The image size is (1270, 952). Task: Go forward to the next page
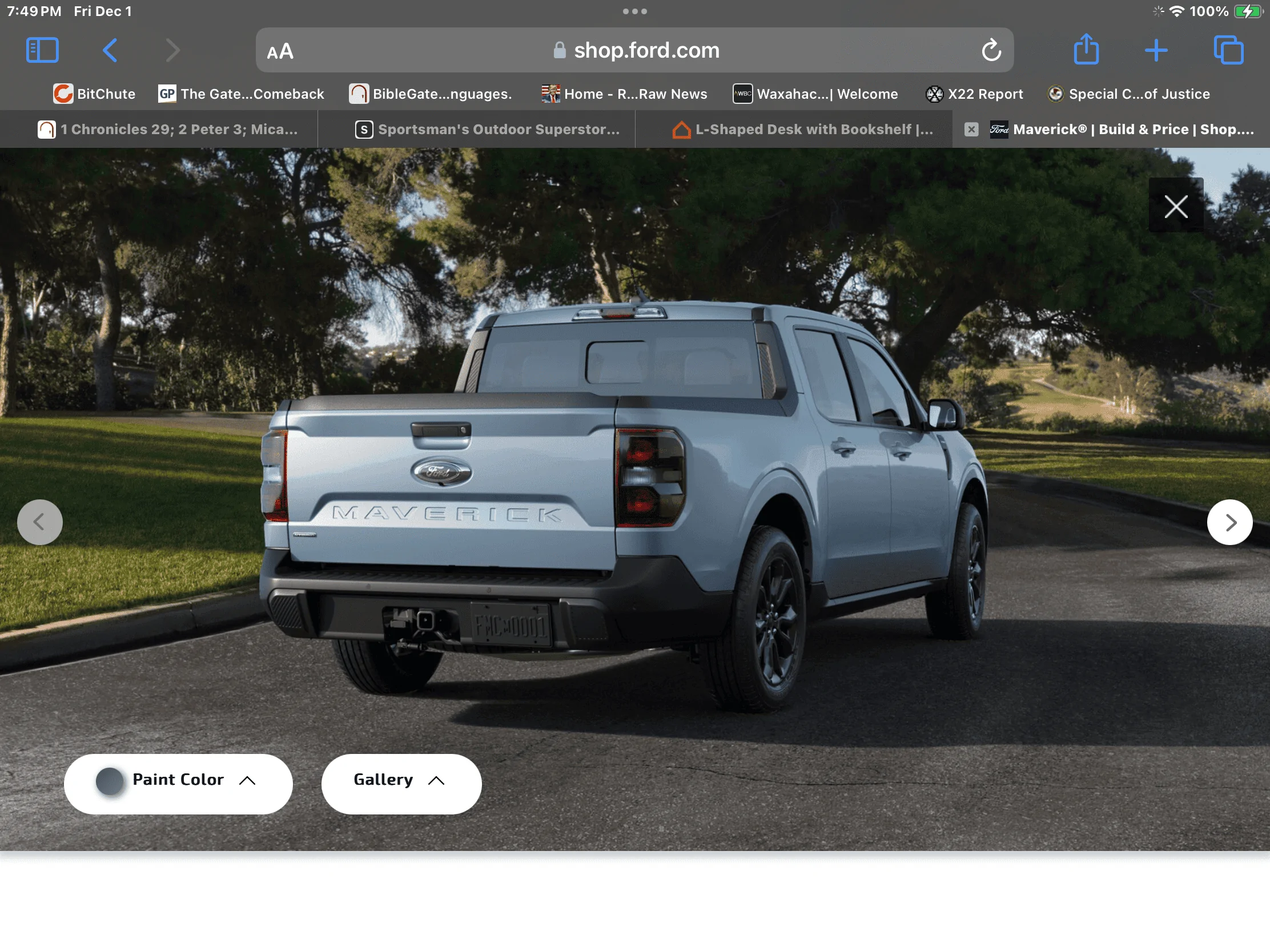(x=173, y=50)
